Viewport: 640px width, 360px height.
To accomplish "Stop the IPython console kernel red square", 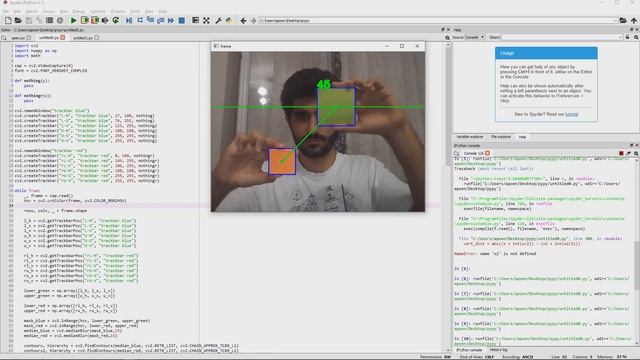I will click(x=621, y=153).
